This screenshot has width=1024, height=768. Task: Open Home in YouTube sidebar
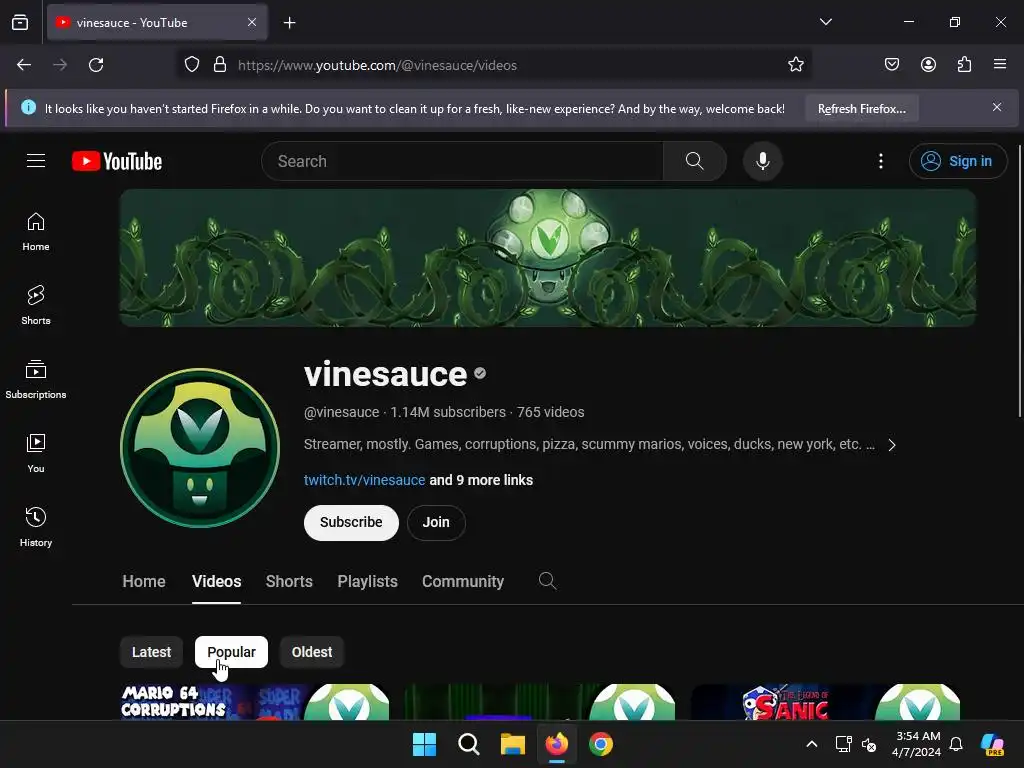tap(36, 232)
